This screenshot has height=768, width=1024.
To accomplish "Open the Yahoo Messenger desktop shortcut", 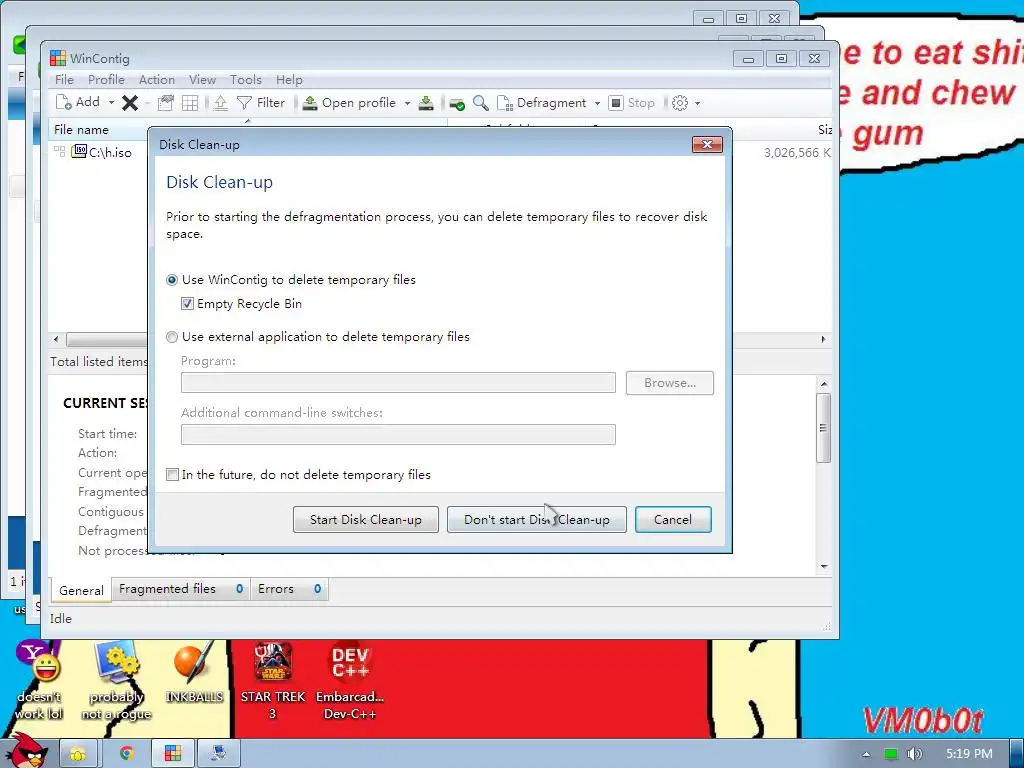I will (x=39, y=679).
